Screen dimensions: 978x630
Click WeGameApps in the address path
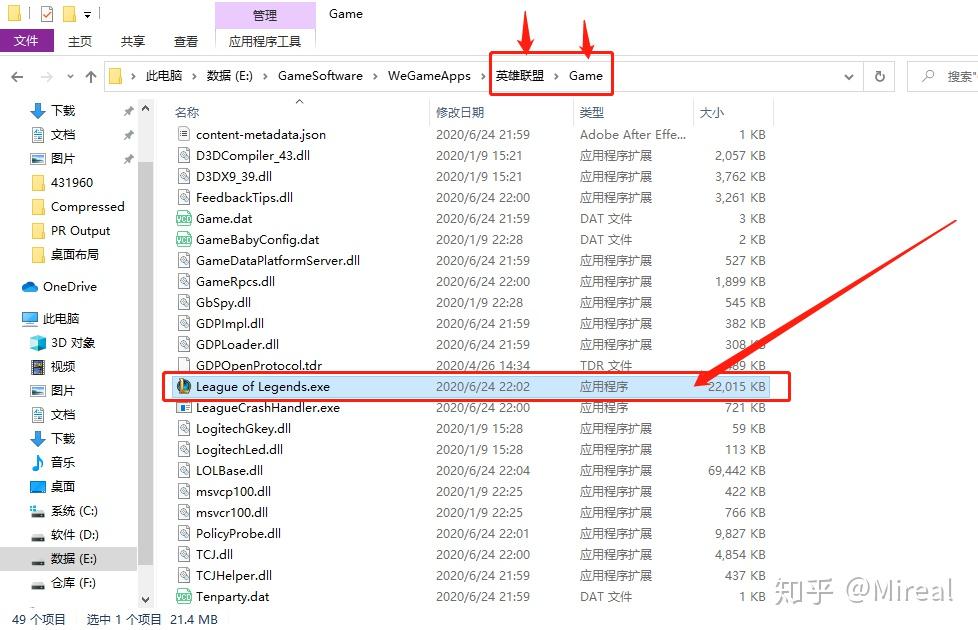[429, 76]
